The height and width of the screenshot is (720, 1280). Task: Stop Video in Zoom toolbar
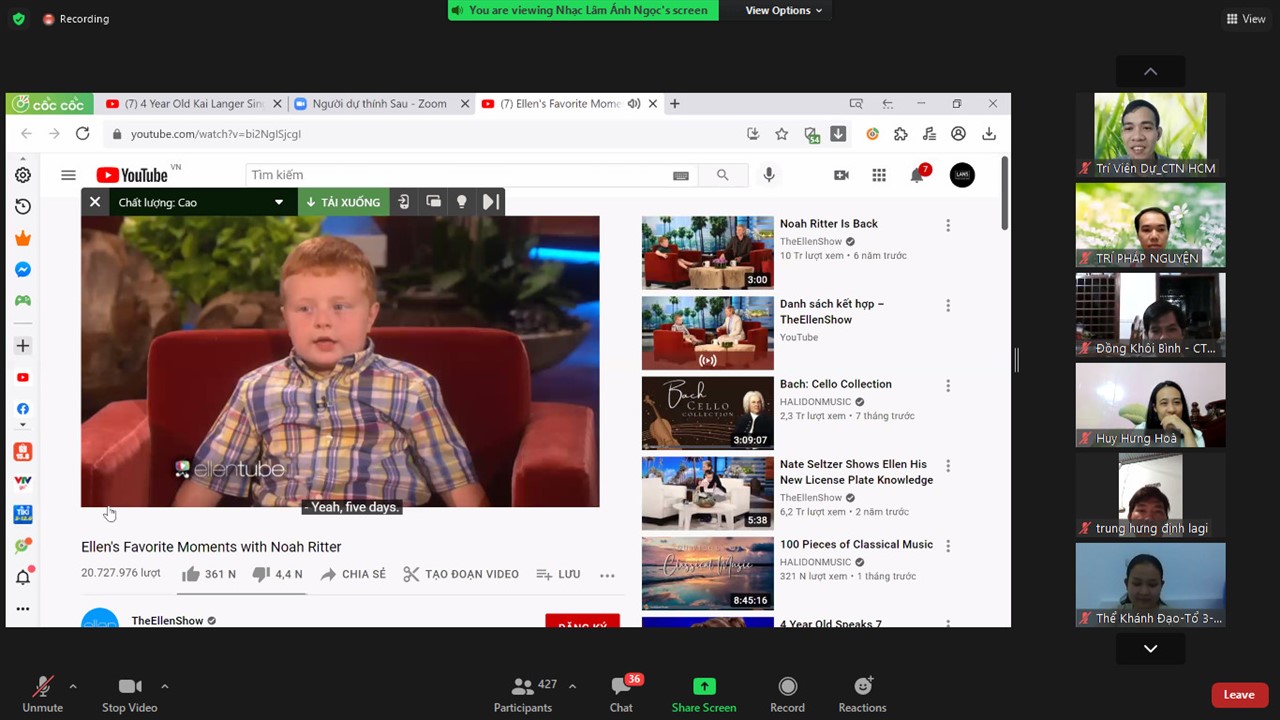130,696
